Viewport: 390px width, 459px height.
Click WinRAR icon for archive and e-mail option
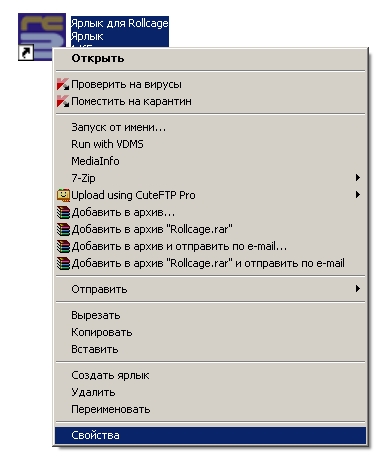coord(63,246)
